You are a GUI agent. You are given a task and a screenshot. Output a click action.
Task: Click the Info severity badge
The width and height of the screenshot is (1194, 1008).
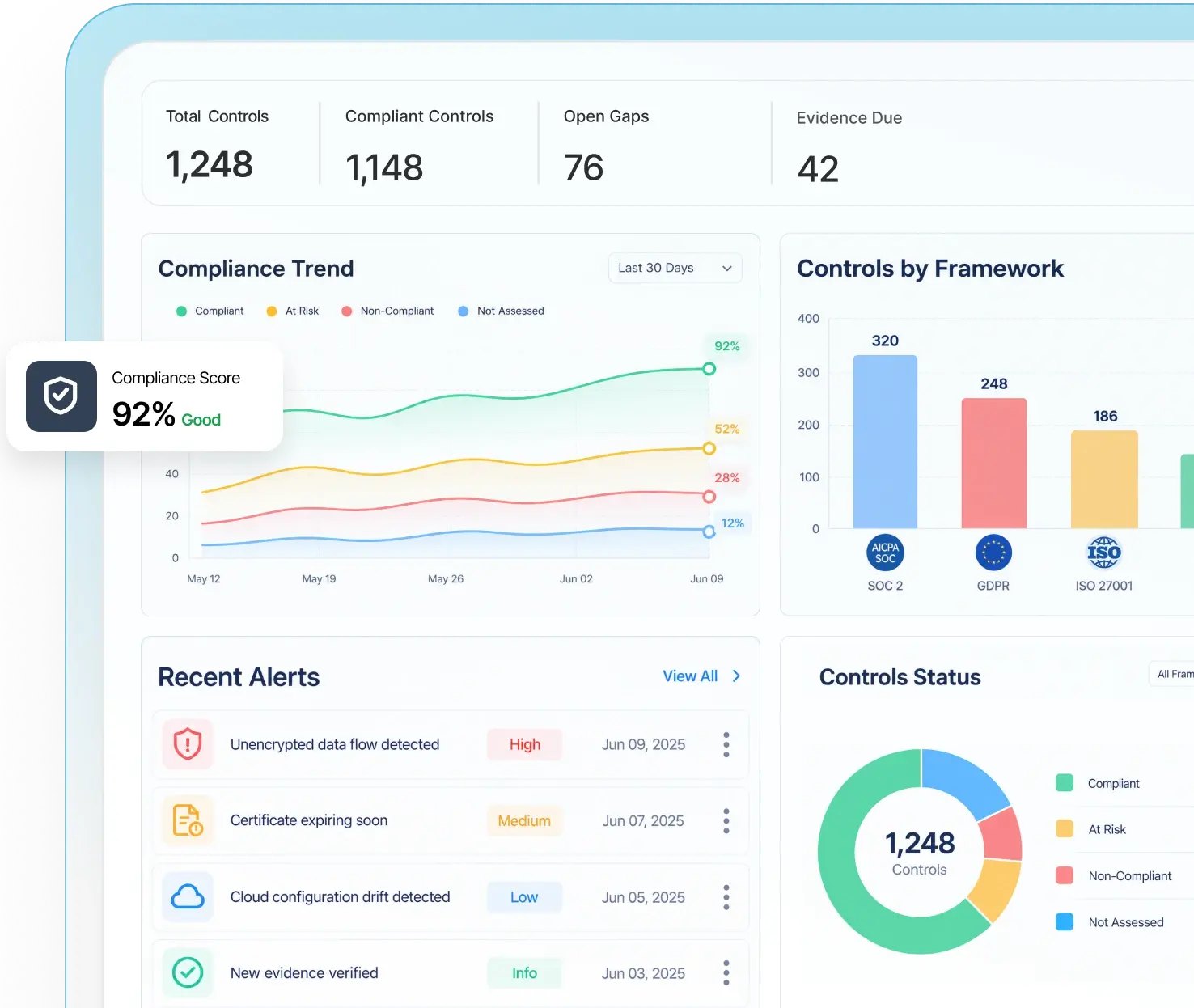click(x=524, y=973)
